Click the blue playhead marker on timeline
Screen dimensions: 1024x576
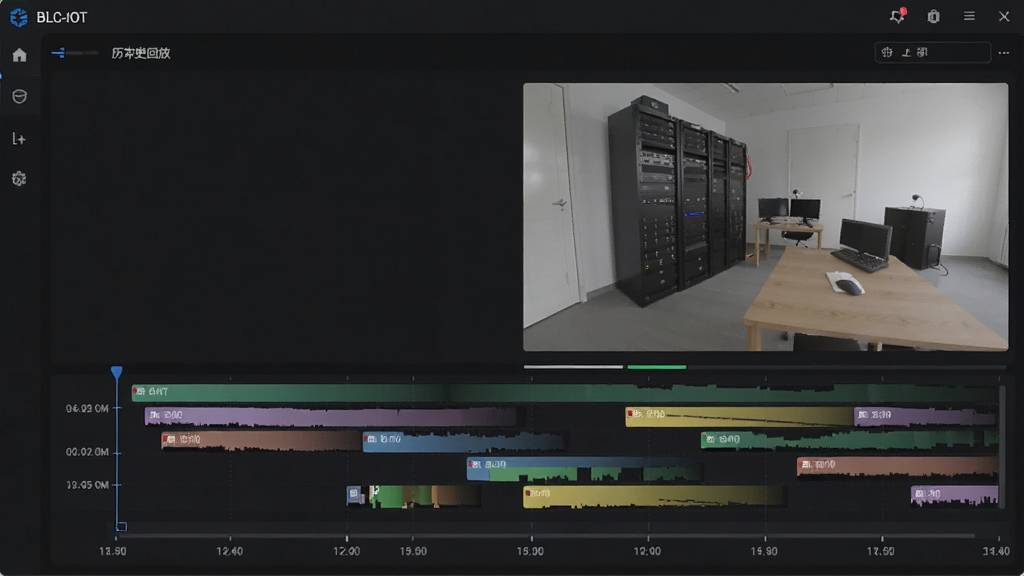pos(116,372)
